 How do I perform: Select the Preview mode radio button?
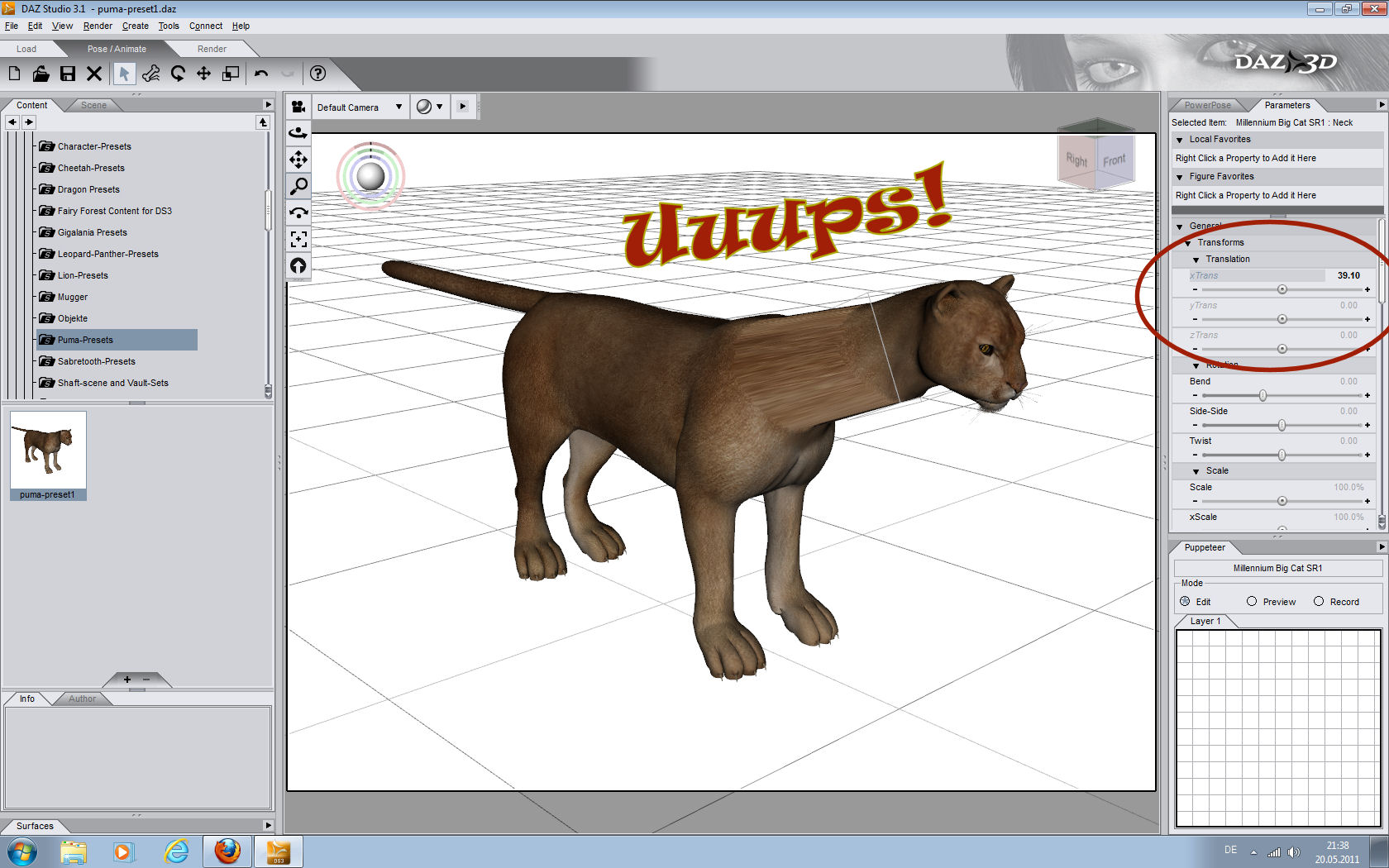click(1252, 602)
